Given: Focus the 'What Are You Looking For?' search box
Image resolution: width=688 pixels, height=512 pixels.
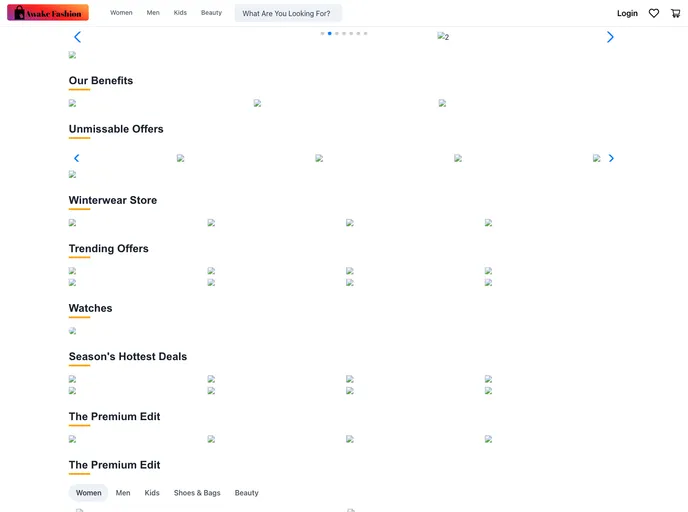Looking at the screenshot, I should [x=288, y=13].
